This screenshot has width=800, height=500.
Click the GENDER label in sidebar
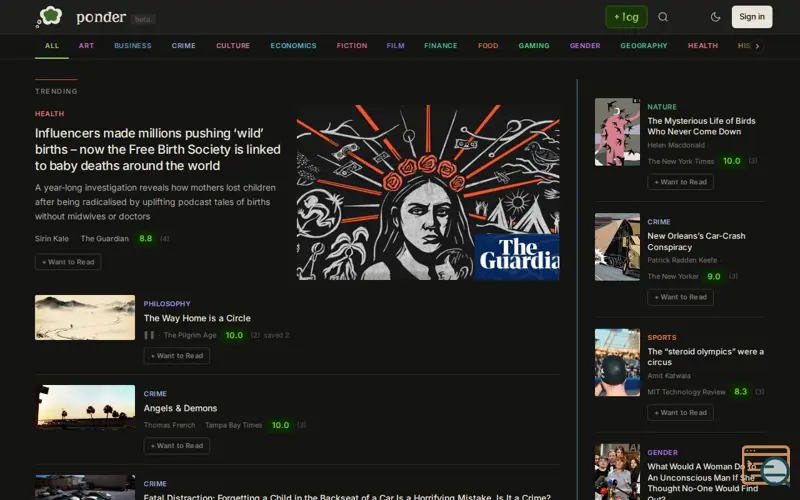662,453
